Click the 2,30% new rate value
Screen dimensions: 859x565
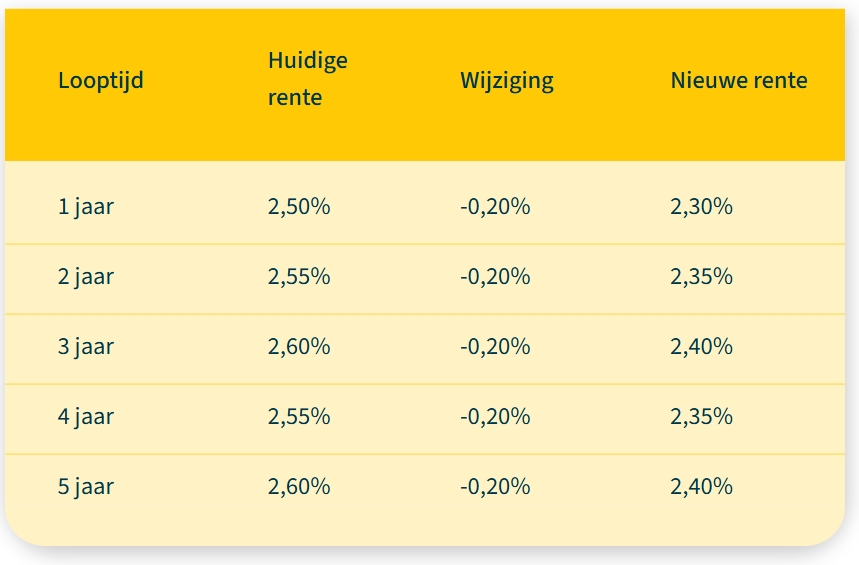[x=701, y=207]
